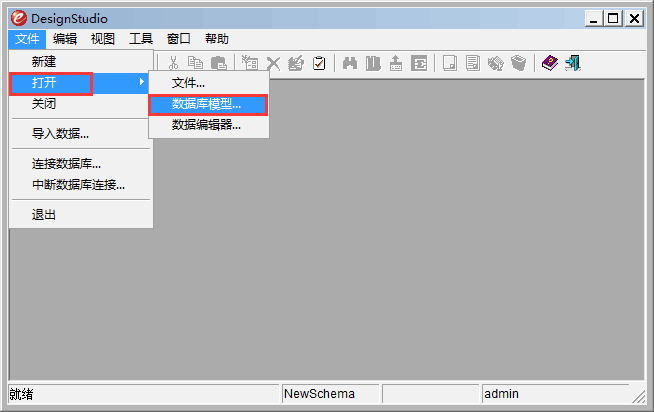
Task: Click the binoculars Find toolbar icon
Action: (350, 63)
